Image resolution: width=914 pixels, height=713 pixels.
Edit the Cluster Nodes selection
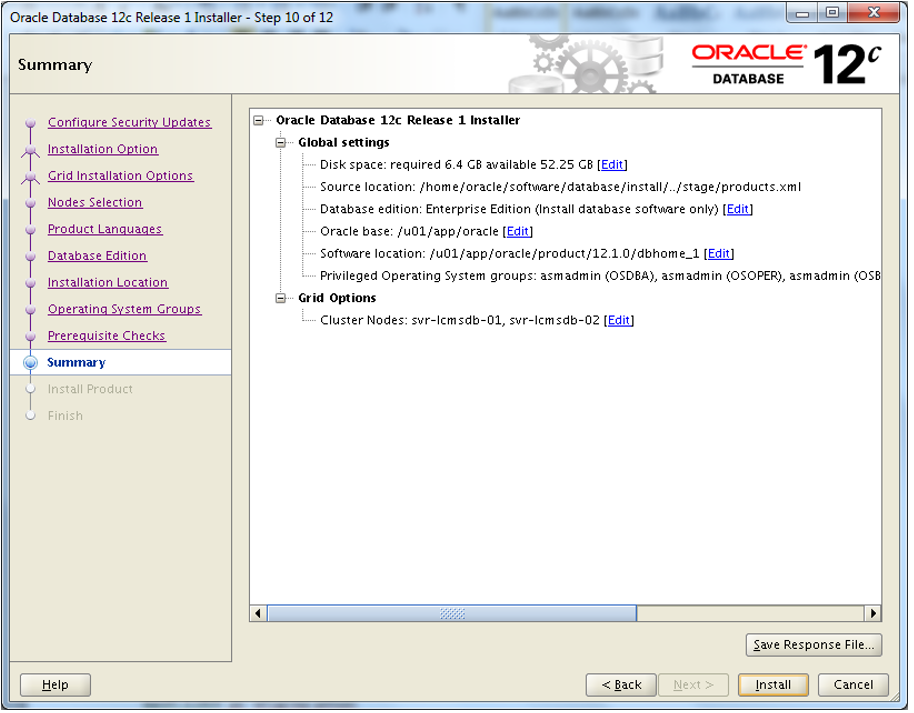pyautogui.click(x=618, y=321)
